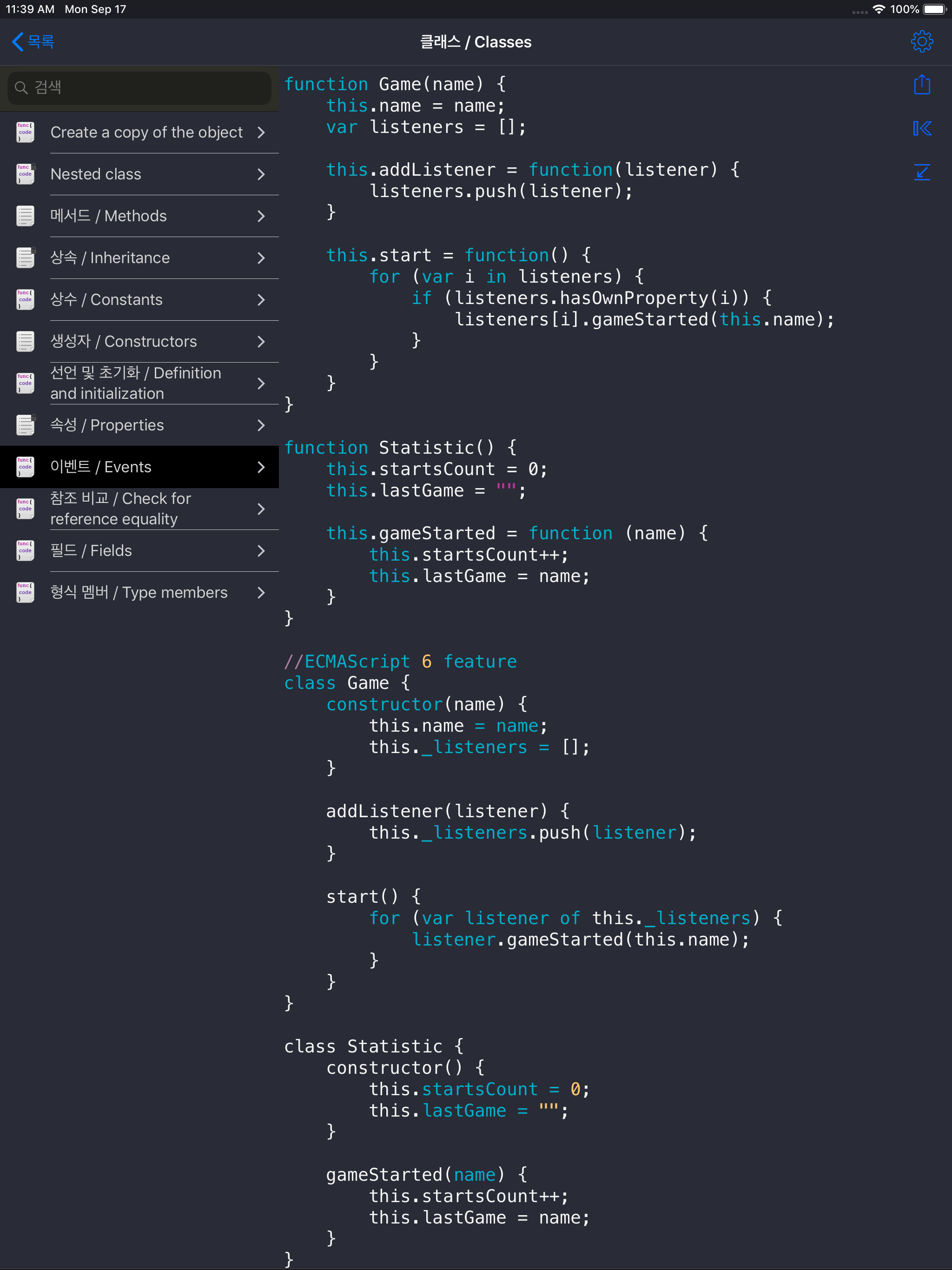Viewport: 952px width, 1270px height.
Task: Tap the Nested class code icon
Action: click(25, 174)
